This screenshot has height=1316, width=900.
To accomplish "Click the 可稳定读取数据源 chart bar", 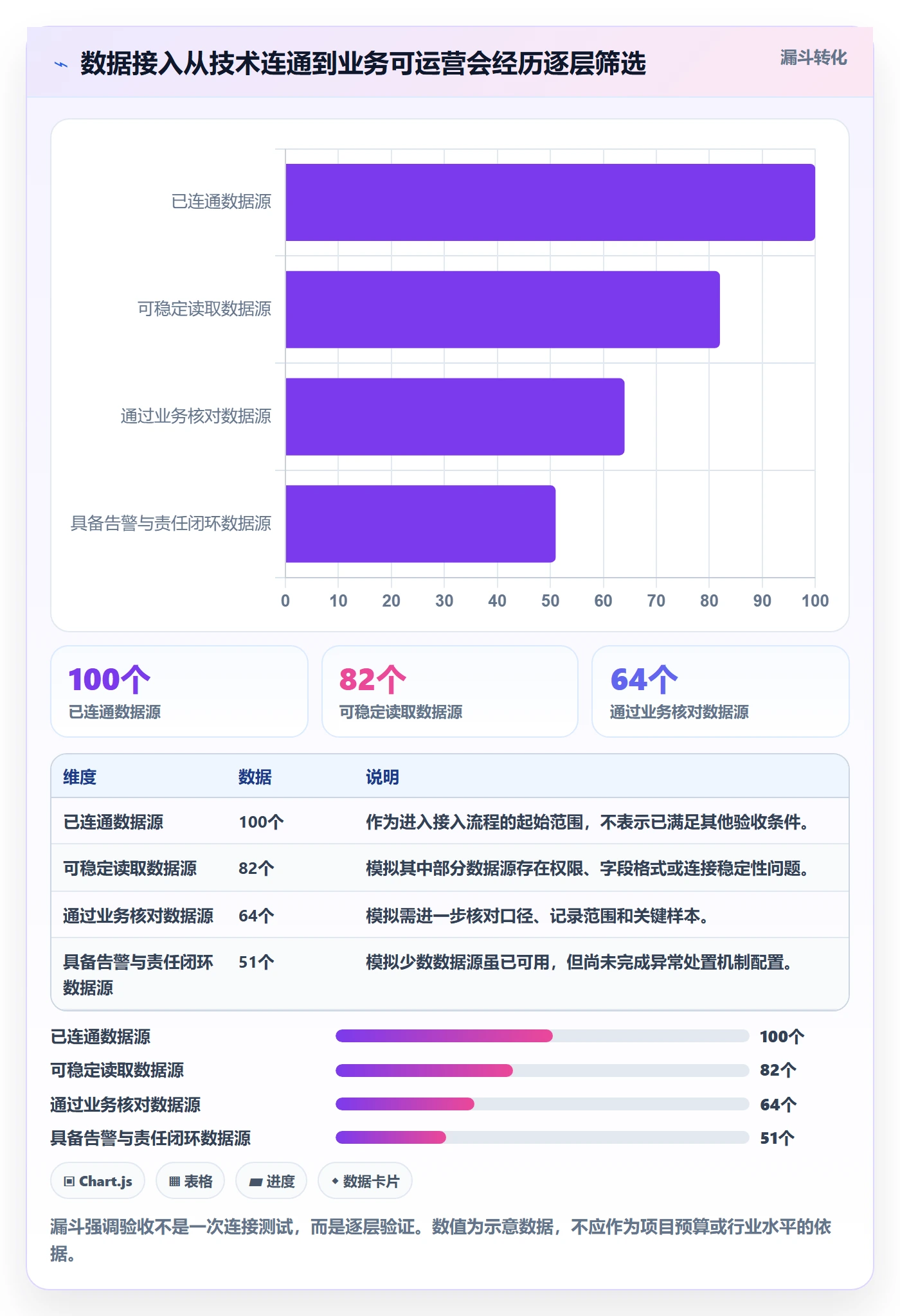I will point(503,310).
